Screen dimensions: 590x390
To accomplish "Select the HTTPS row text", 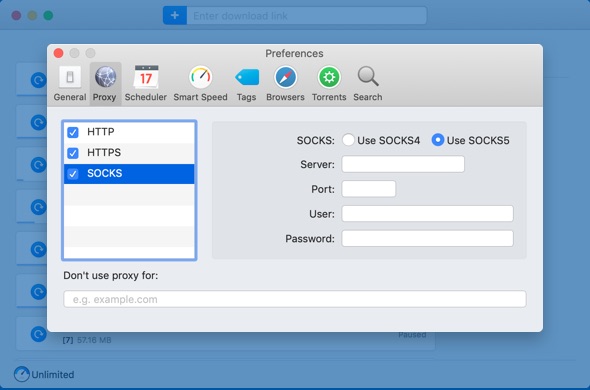I will [x=104, y=152].
